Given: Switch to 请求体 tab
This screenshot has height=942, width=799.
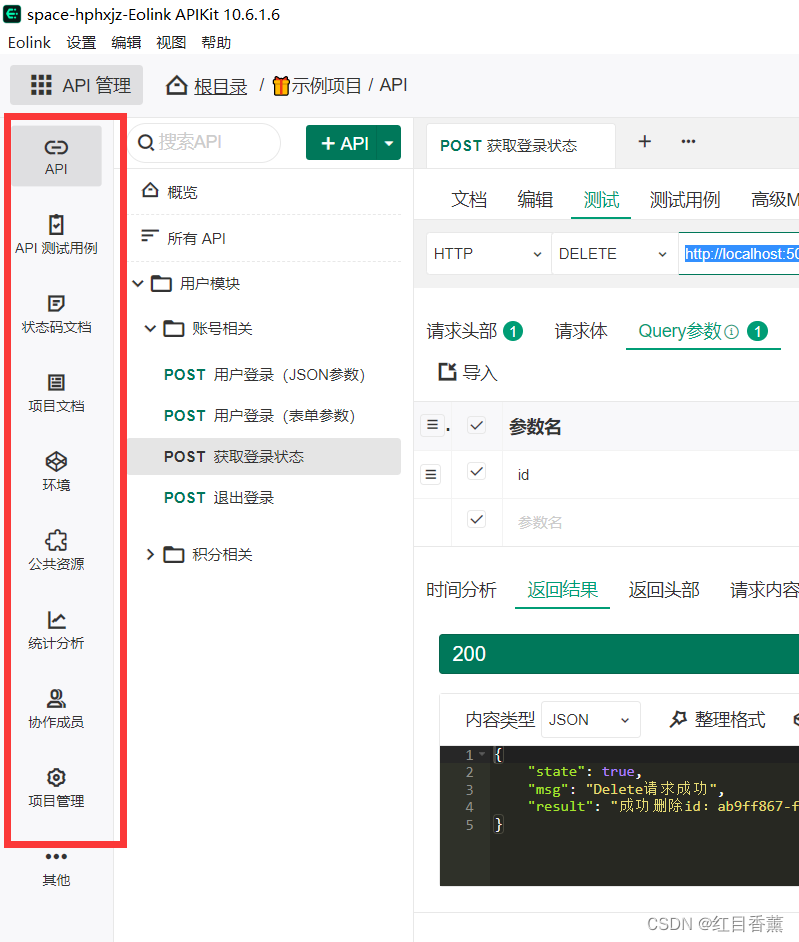Looking at the screenshot, I should (581, 331).
